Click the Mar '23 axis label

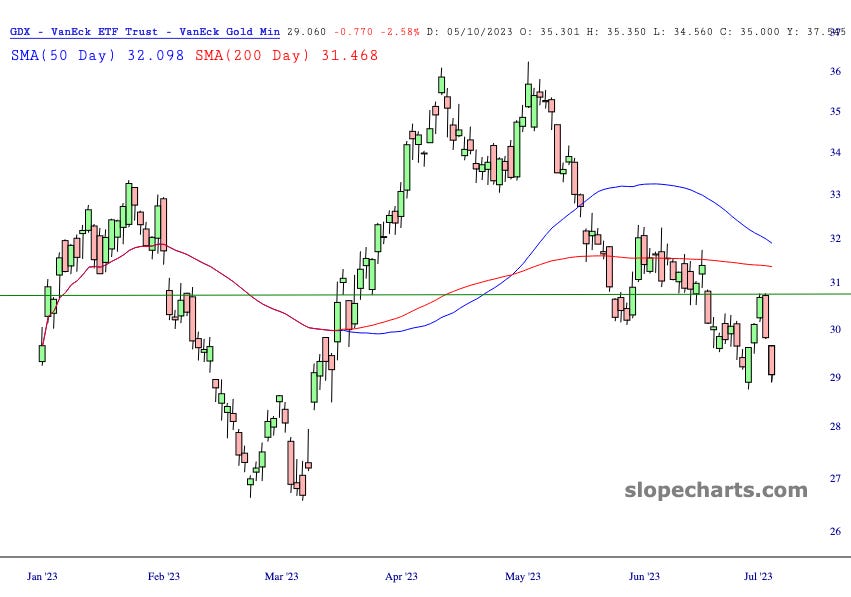(x=281, y=576)
